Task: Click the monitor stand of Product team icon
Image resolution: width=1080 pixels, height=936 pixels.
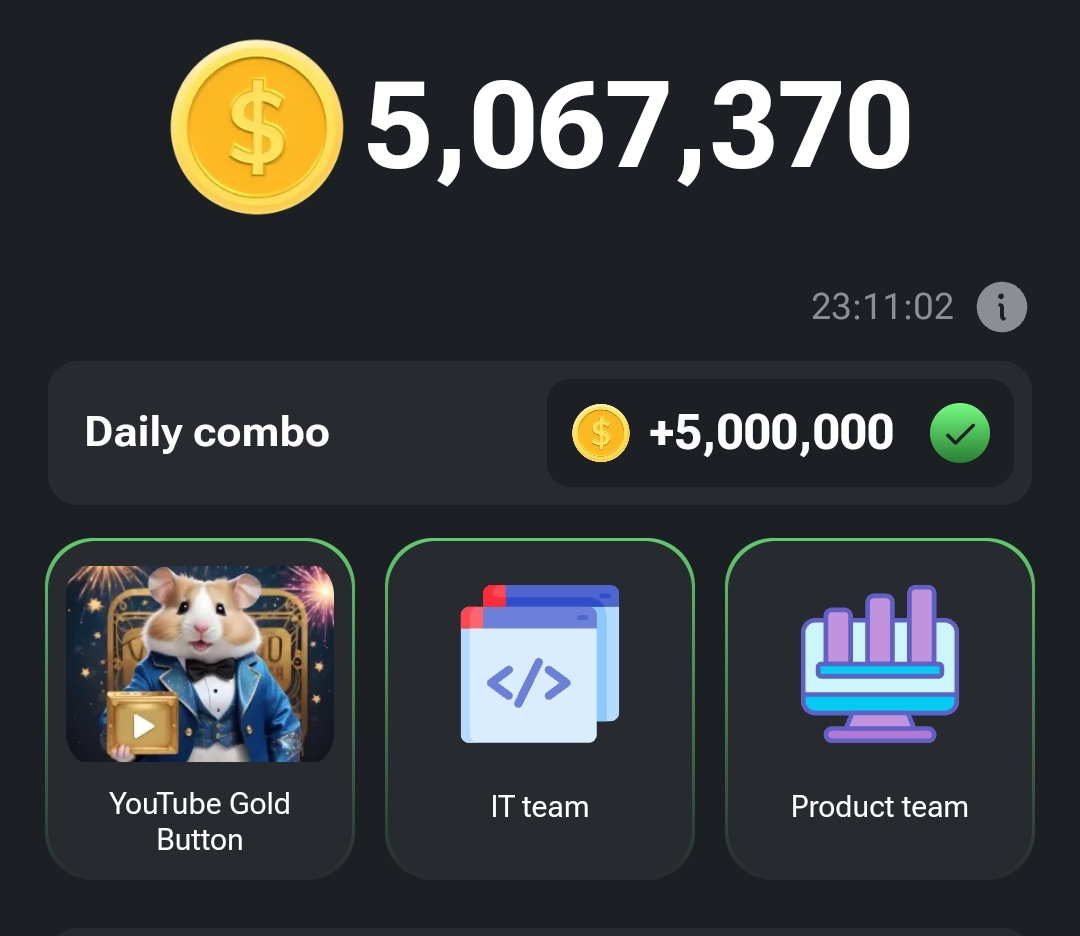Action: point(880,728)
